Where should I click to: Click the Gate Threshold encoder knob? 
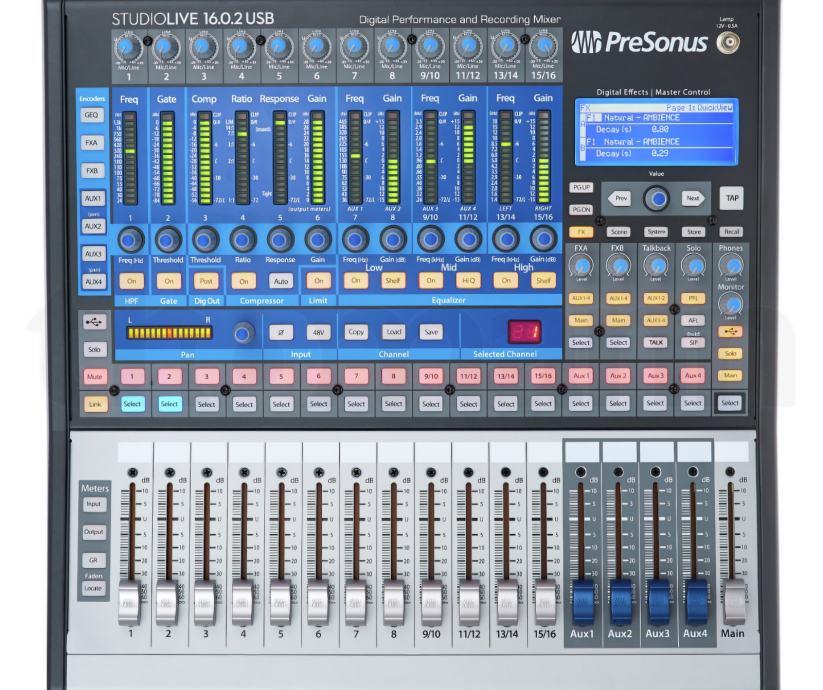(x=168, y=240)
